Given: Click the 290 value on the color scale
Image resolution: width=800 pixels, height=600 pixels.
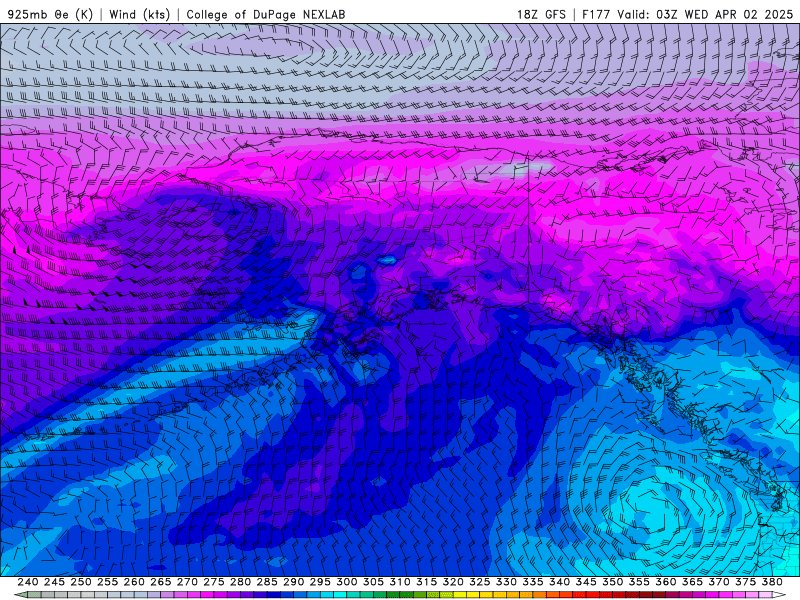Looking at the screenshot, I should [x=293, y=582].
